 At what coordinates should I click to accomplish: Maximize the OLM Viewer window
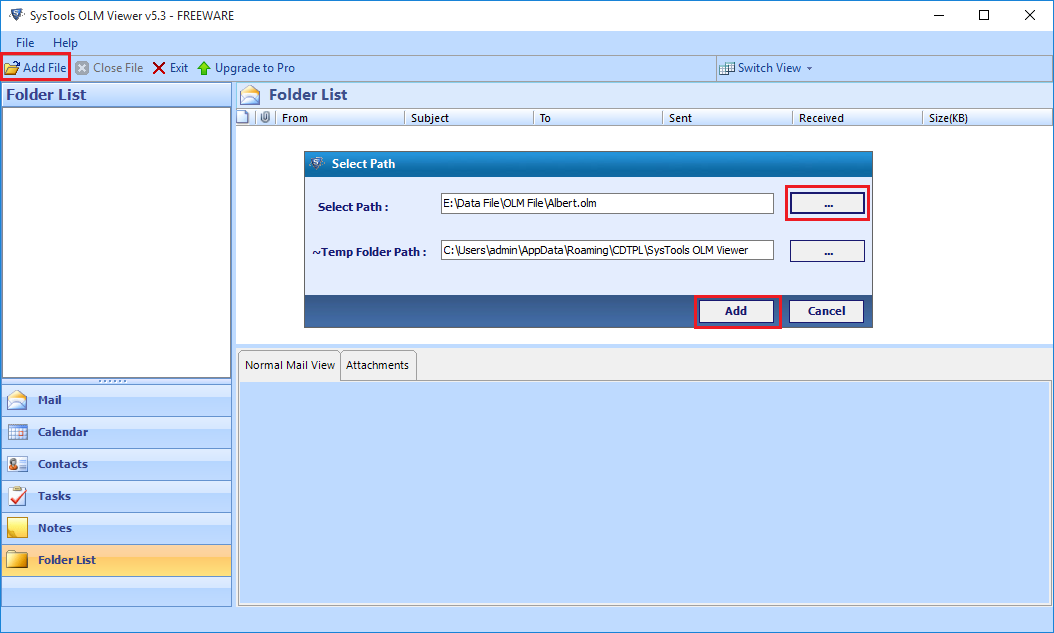pyautogui.click(x=984, y=15)
